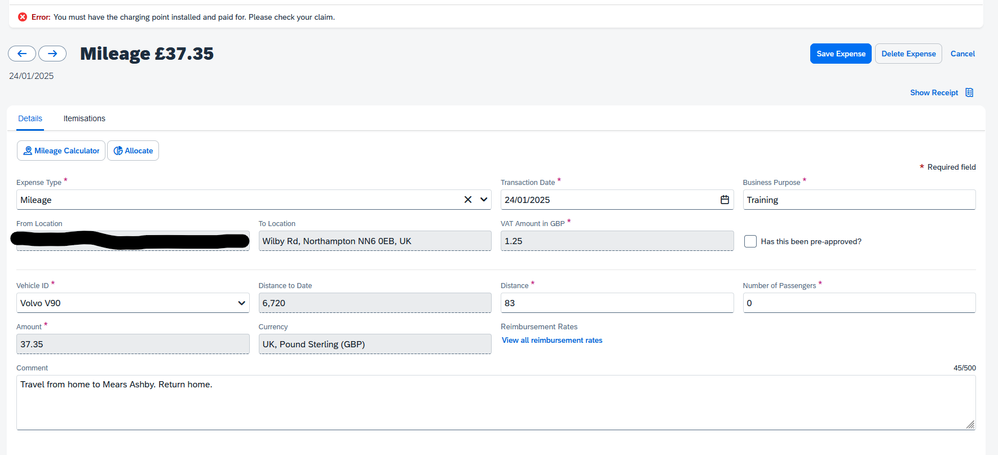Tick the 'Has this been pre-approved?' checkbox
Viewport: 998px width, 455px height.
(x=750, y=241)
